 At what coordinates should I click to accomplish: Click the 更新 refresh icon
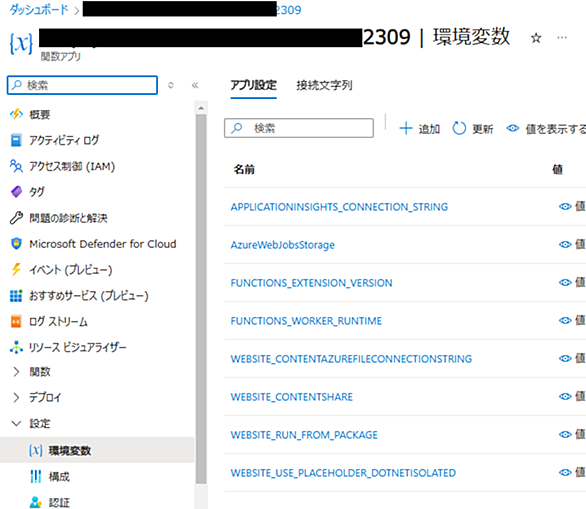[x=459, y=128]
